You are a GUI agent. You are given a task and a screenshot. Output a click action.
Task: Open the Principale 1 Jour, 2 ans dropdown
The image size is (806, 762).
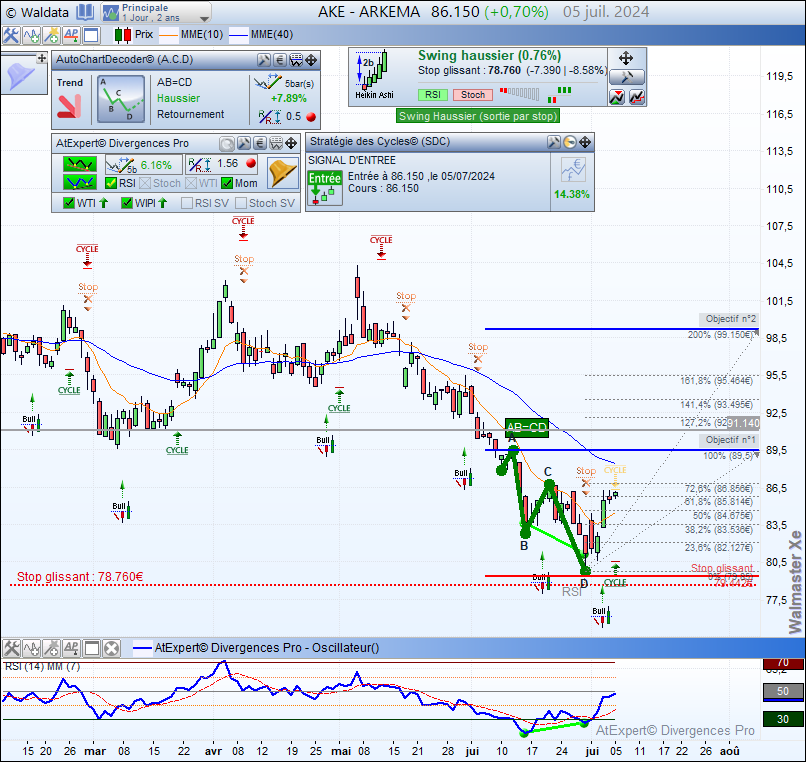pyautogui.click(x=156, y=12)
